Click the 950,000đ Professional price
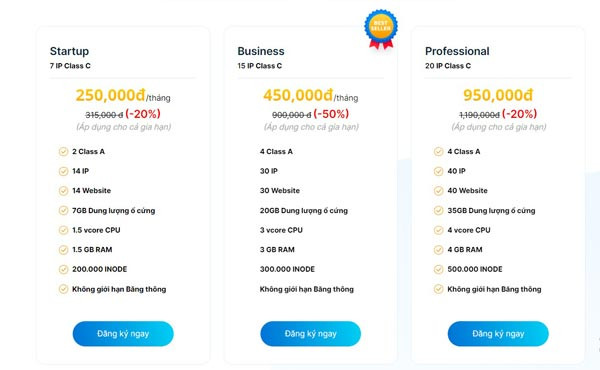 click(x=498, y=95)
